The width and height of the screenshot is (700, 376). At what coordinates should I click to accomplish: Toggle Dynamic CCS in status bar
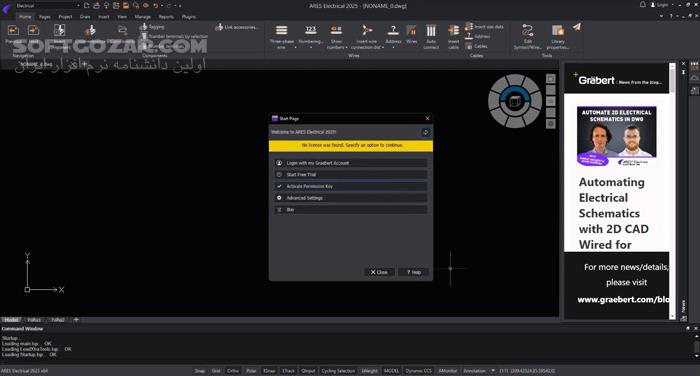(418, 371)
